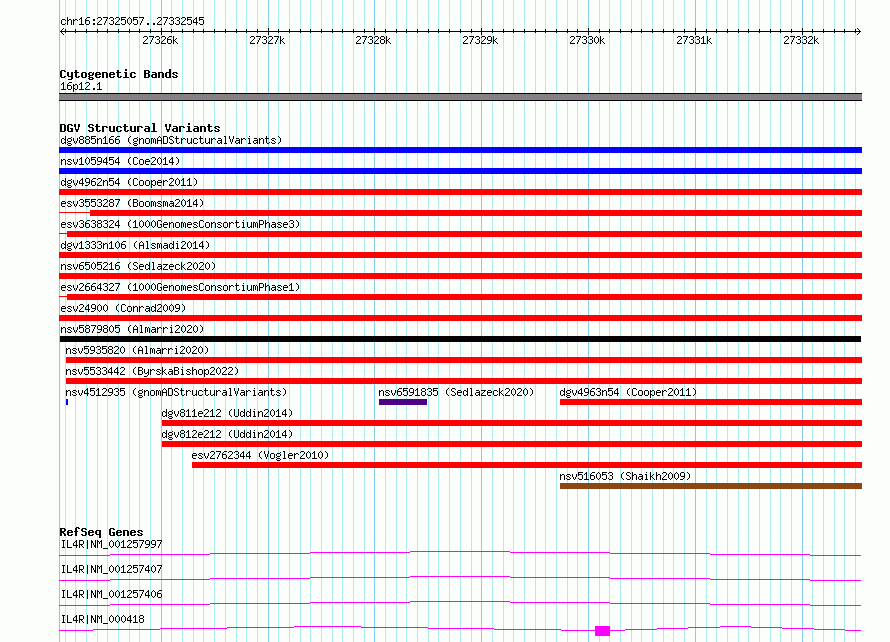Click the 27328k ruler tick label

click(373, 40)
